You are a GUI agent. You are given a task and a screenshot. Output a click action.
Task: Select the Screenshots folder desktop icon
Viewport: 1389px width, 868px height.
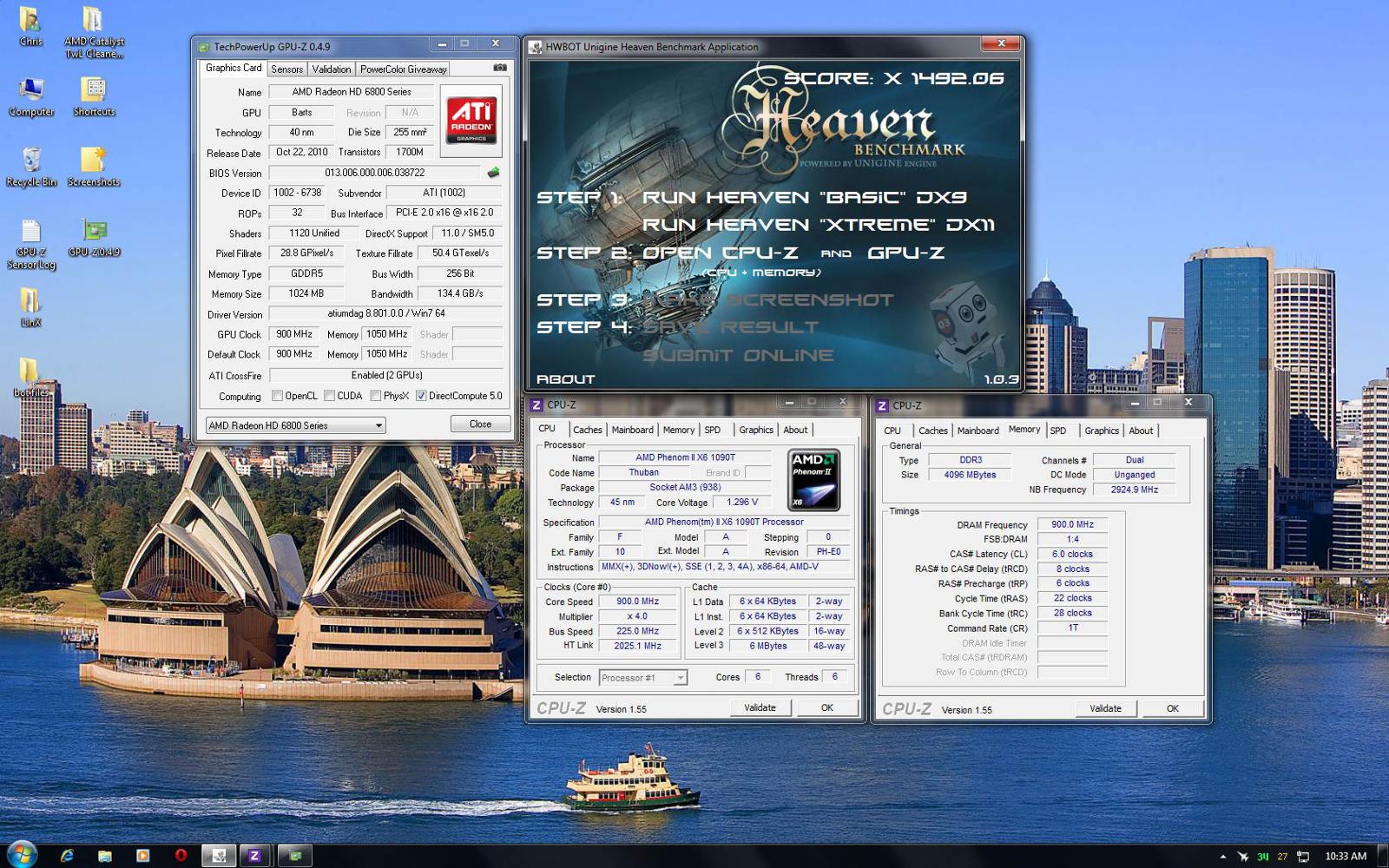coord(94,168)
